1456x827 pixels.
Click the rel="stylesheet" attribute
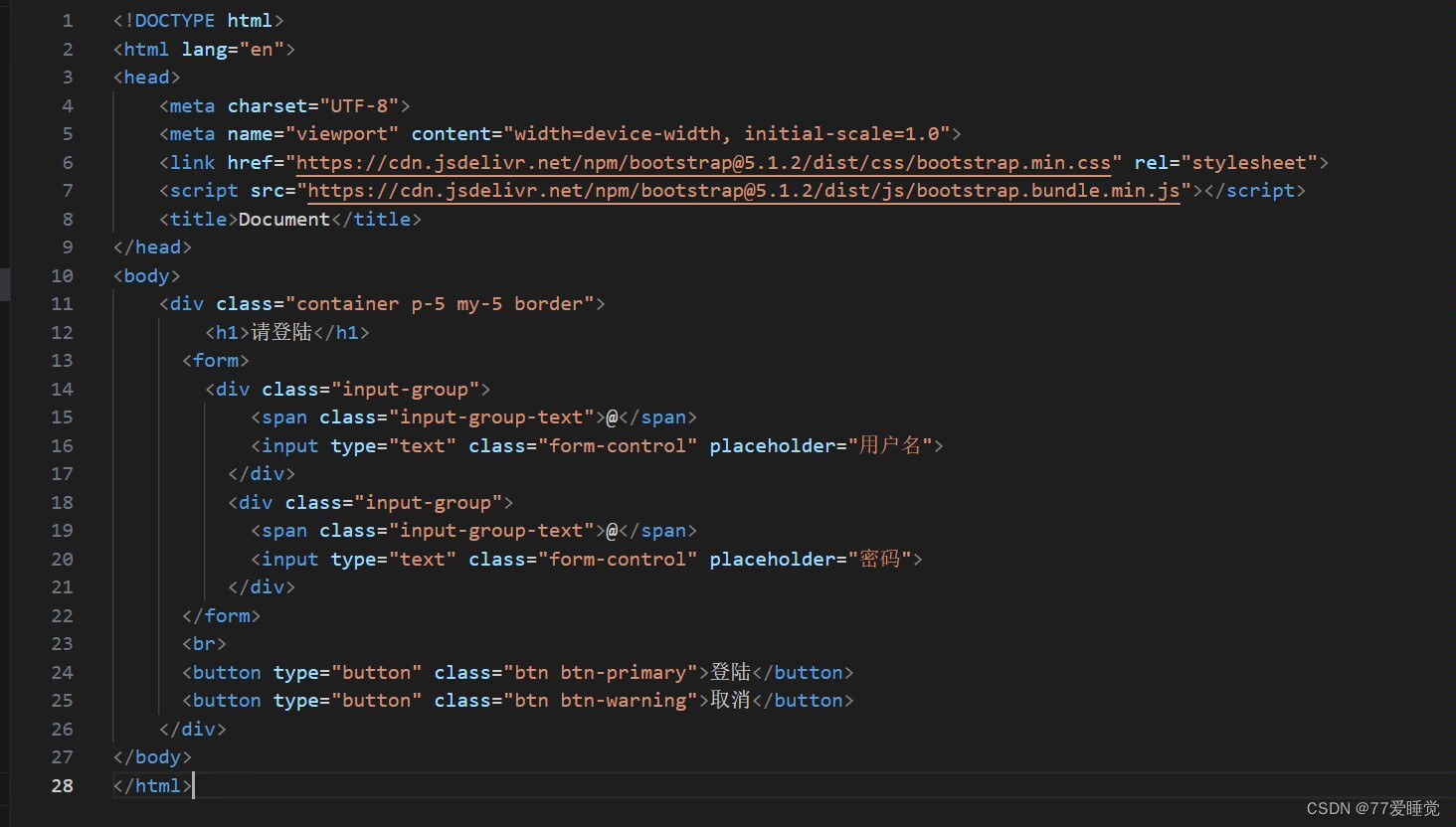click(1226, 162)
